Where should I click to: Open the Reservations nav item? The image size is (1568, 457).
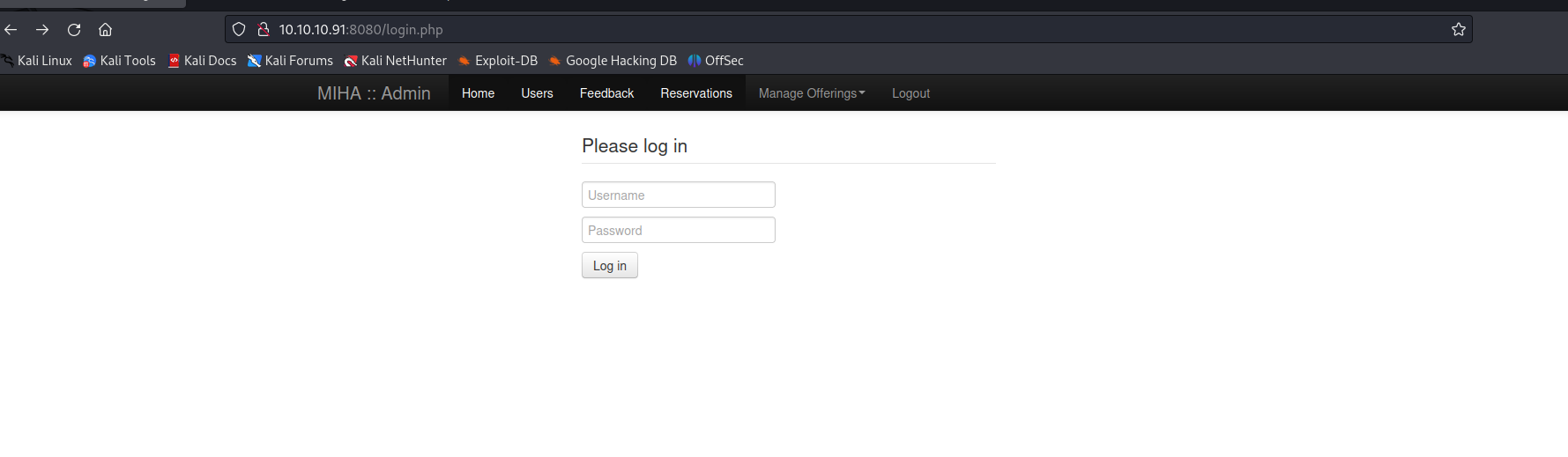[x=696, y=93]
